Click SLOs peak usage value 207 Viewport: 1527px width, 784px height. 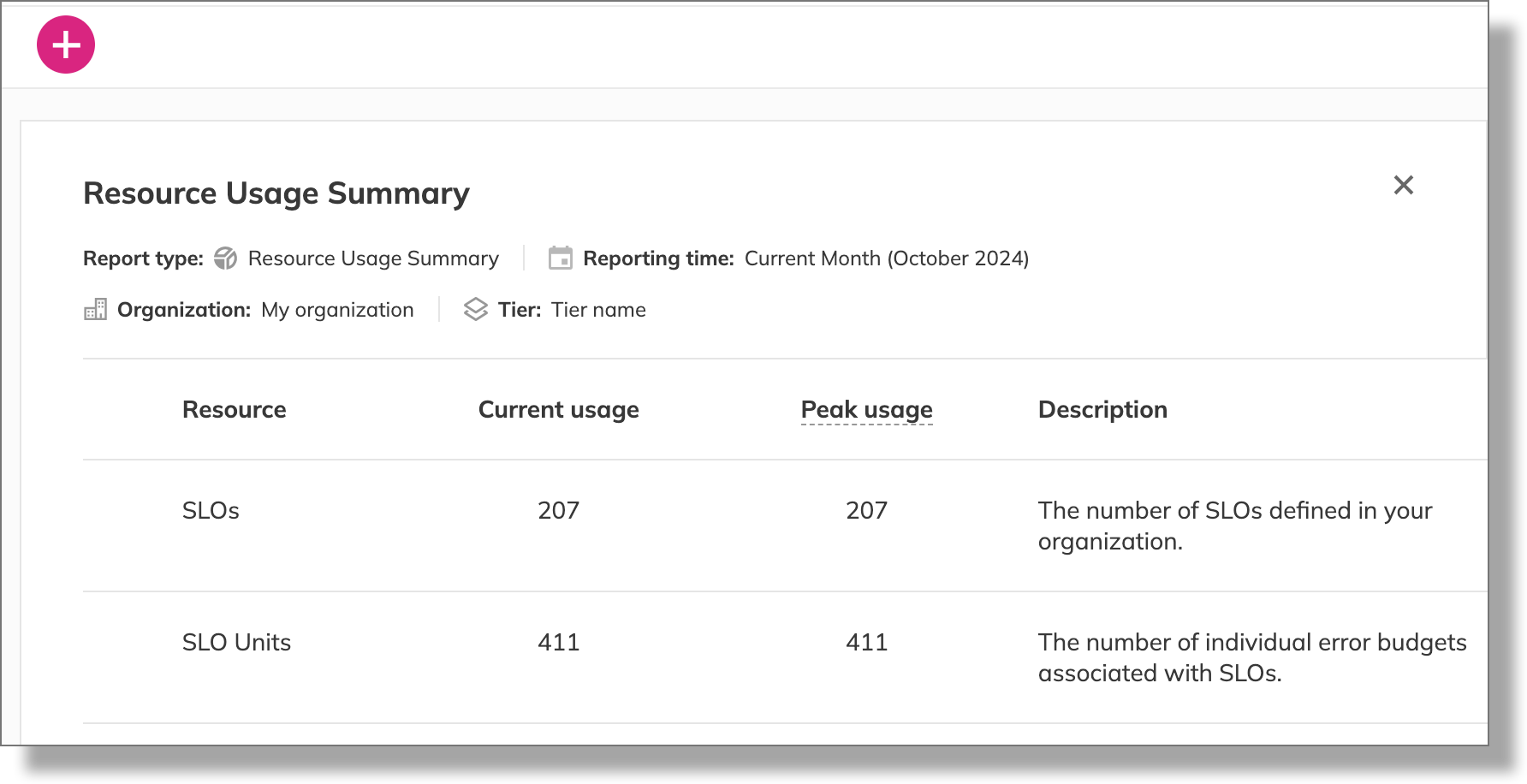(x=866, y=511)
